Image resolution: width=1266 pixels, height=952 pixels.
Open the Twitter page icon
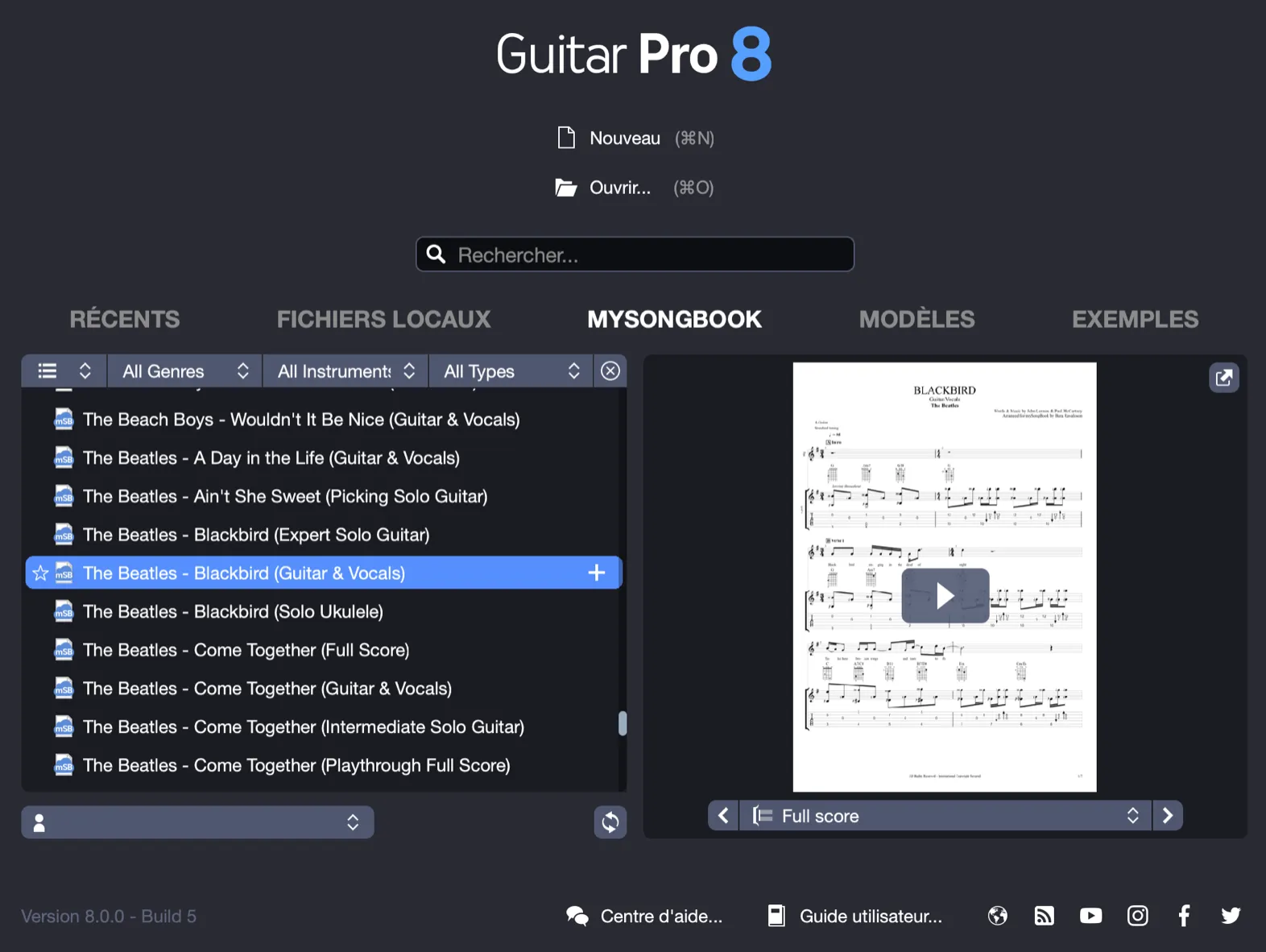pyautogui.click(x=1231, y=916)
